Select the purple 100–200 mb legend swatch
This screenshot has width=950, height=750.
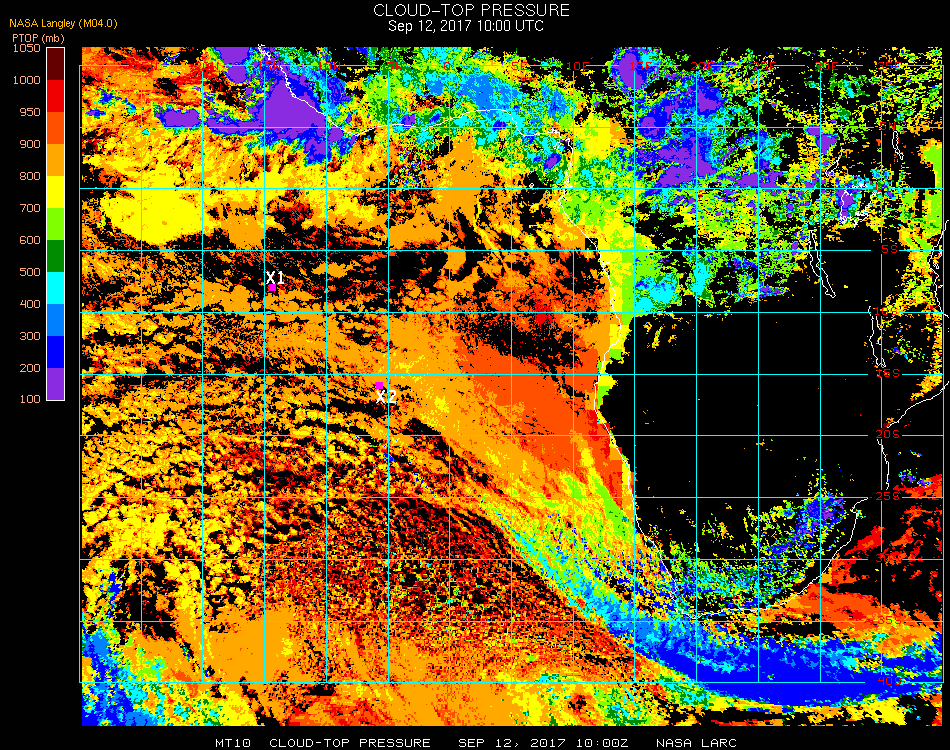55,384
